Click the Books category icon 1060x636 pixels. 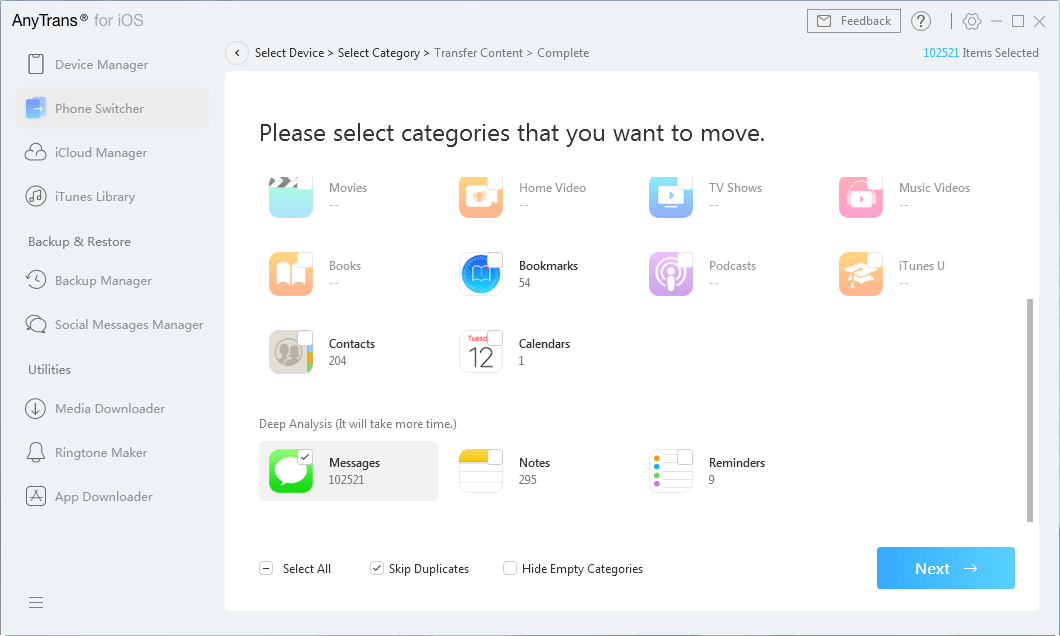(291, 274)
